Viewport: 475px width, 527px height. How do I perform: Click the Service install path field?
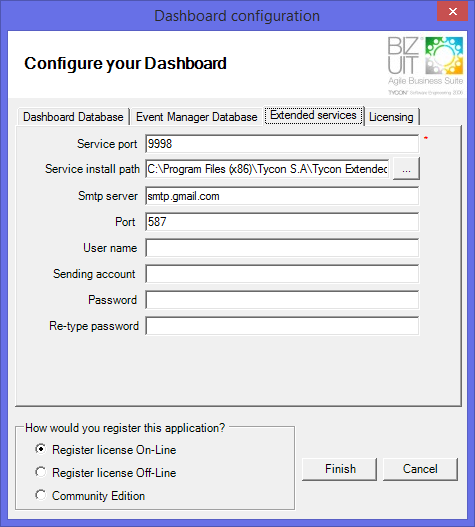coord(267,169)
